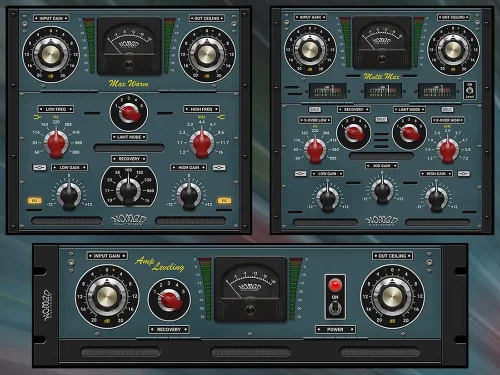Click the Max Warm Low Gain black knob
Image resolution: width=500 pixels, height=375 pixels.
pos(69,196)
